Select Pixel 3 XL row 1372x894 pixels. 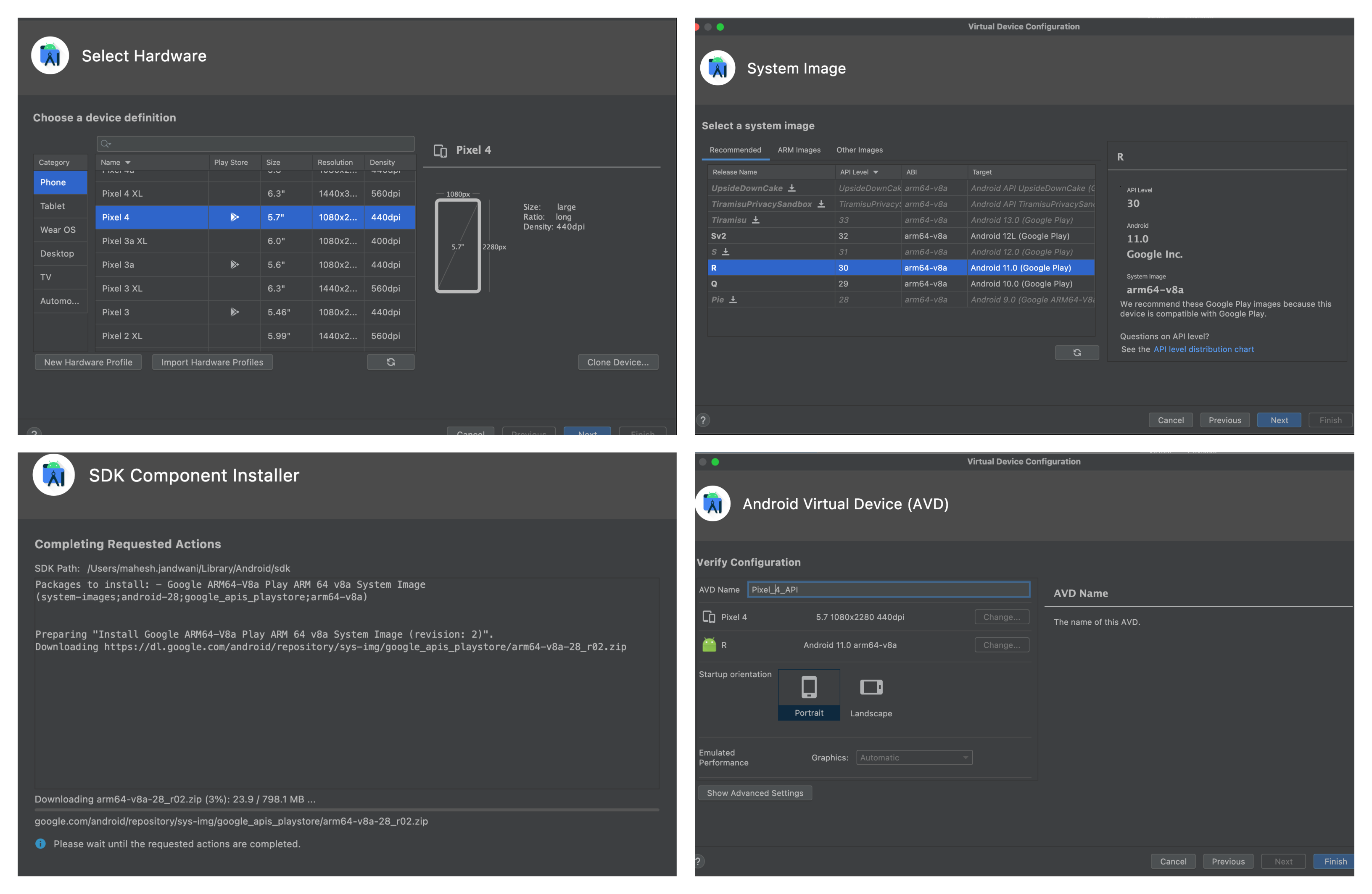tap(256, 288)
